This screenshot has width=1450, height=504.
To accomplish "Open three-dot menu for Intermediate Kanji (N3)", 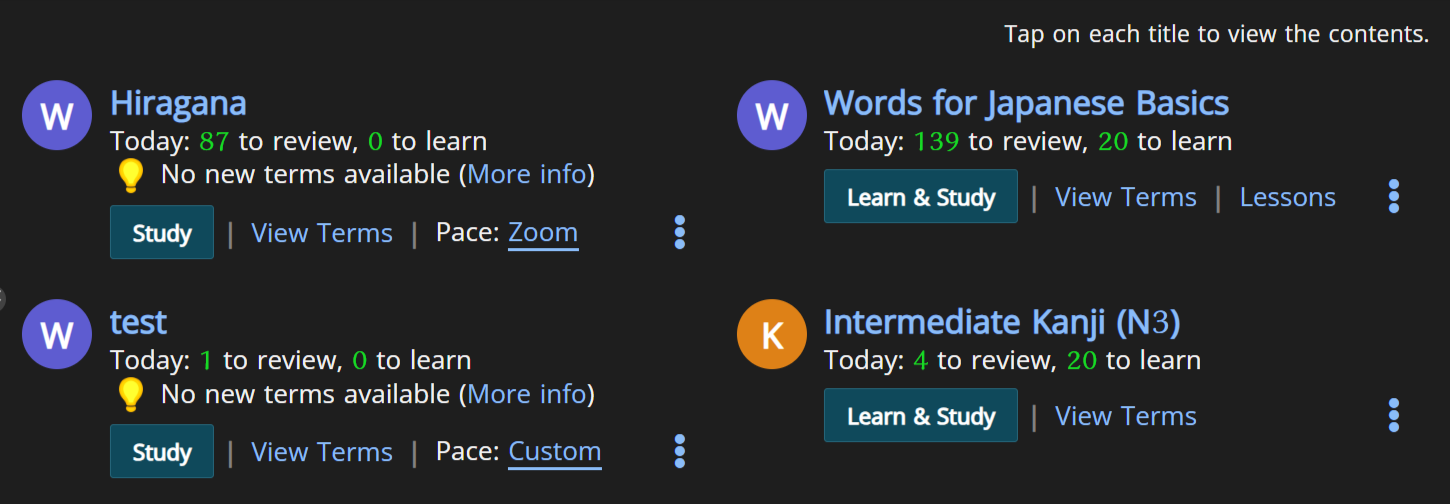I will click(x=1394, y=415).
